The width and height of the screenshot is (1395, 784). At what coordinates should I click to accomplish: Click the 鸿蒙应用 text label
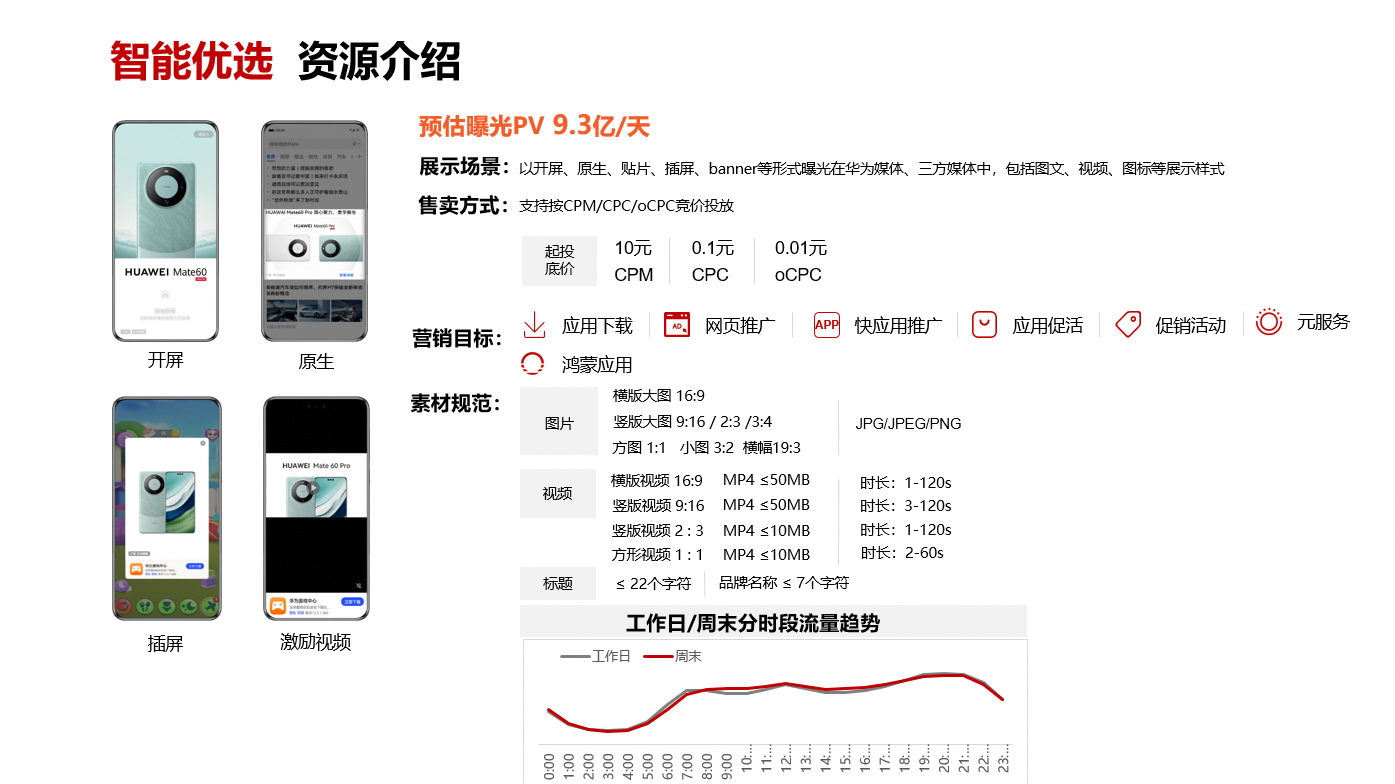coord(597,365)
